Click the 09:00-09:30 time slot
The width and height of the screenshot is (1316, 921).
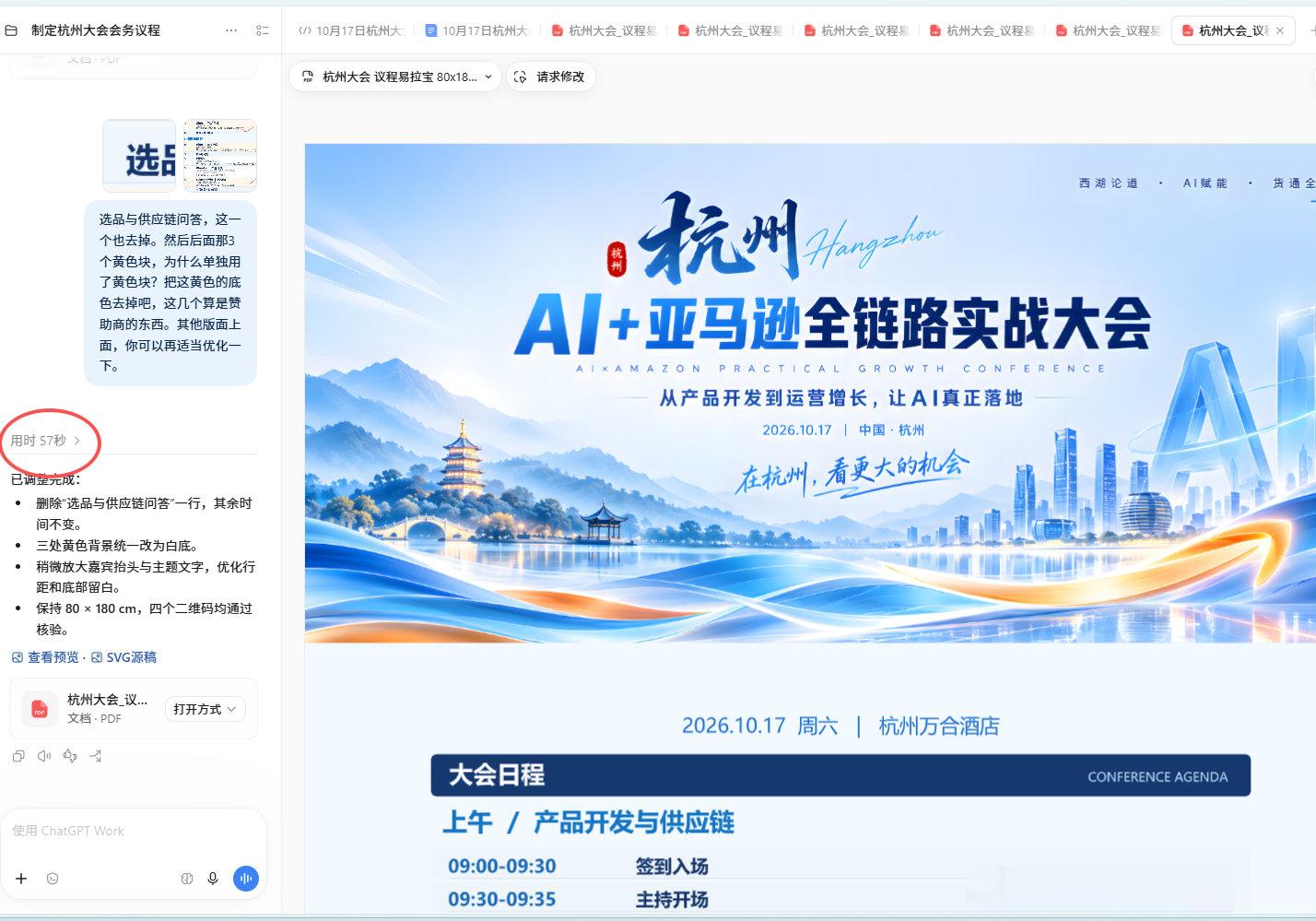pyautogui.click(x=502, y=867)
